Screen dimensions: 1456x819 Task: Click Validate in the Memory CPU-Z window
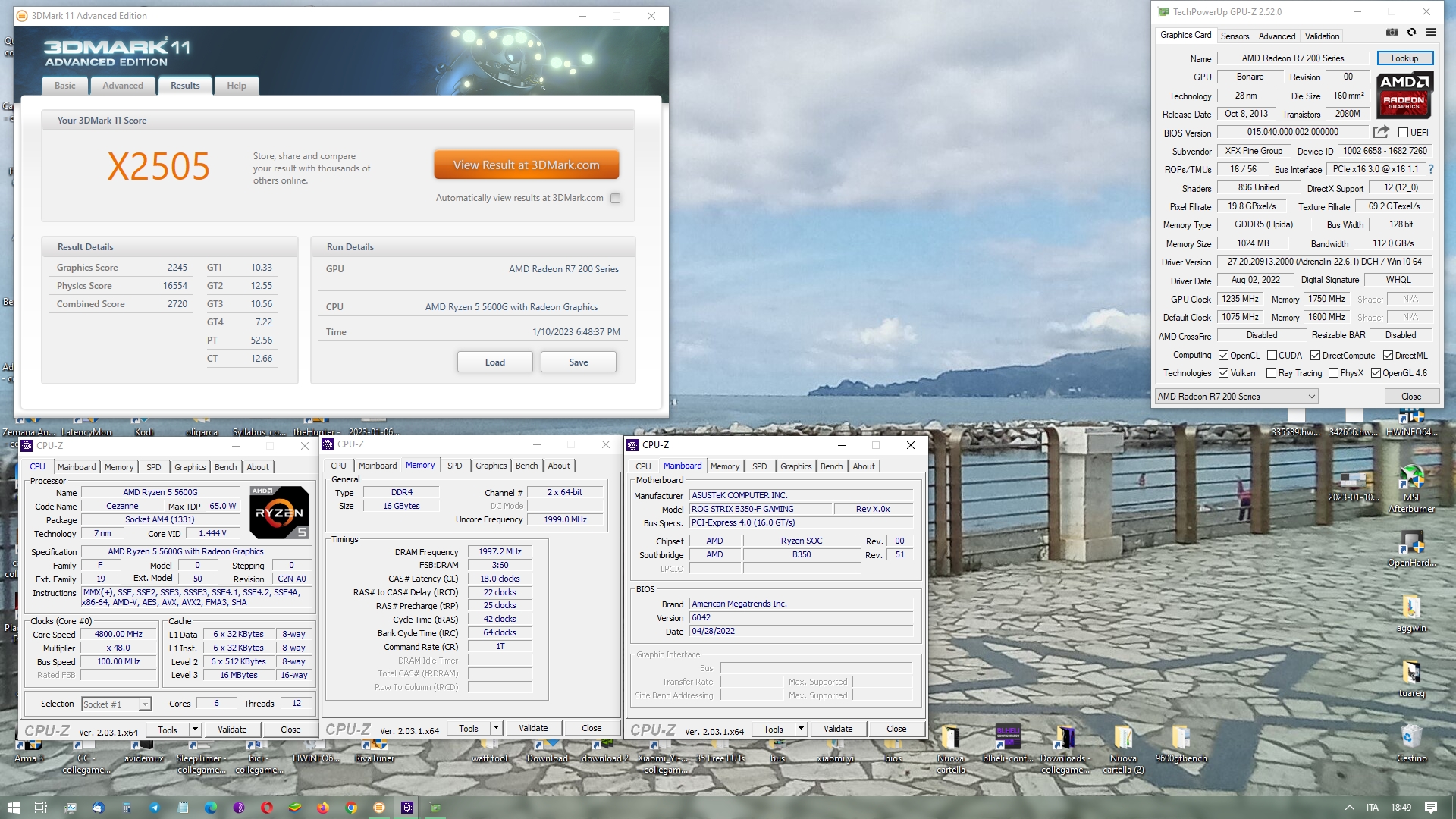coord(533,728)
